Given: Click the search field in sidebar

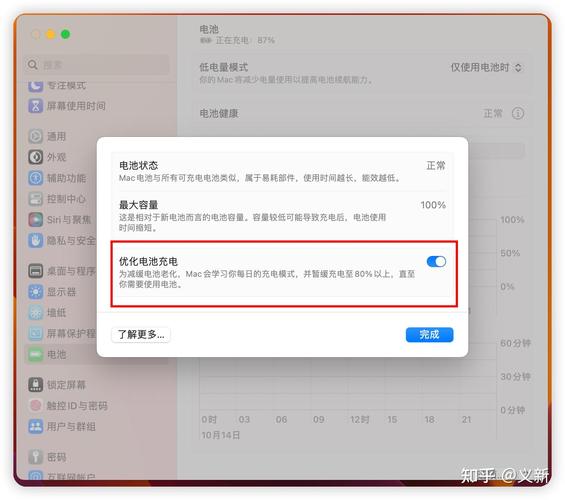Looking at the screenshot, I should tap(97, 65).
